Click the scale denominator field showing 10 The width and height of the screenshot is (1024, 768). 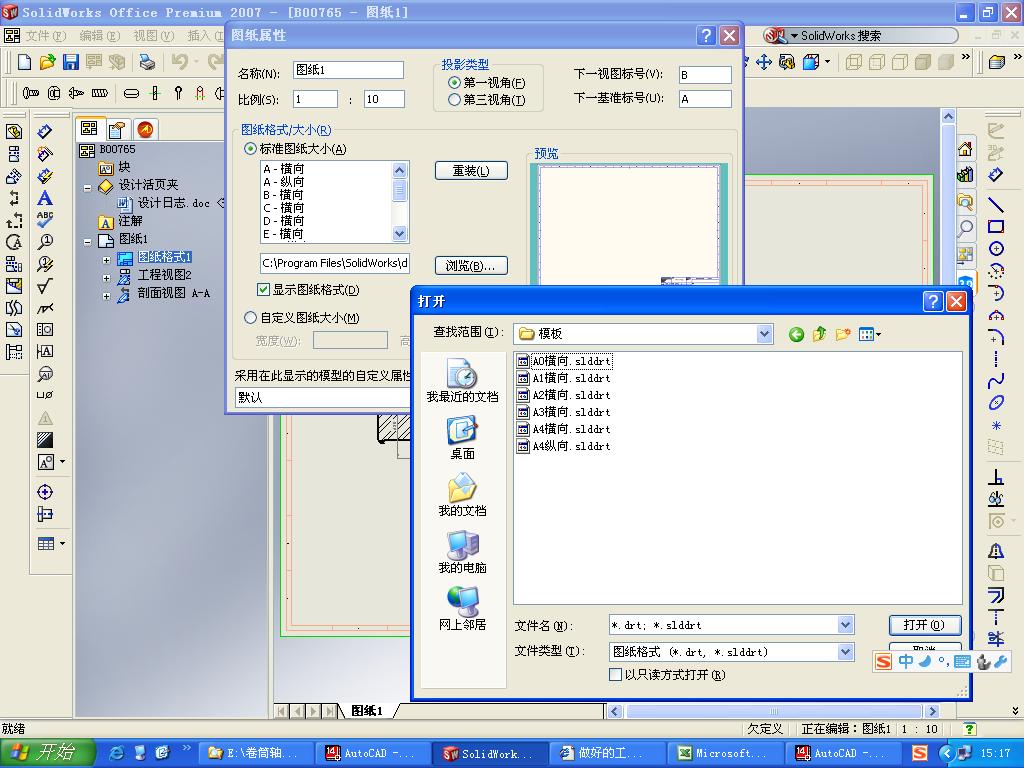point(384,99)
